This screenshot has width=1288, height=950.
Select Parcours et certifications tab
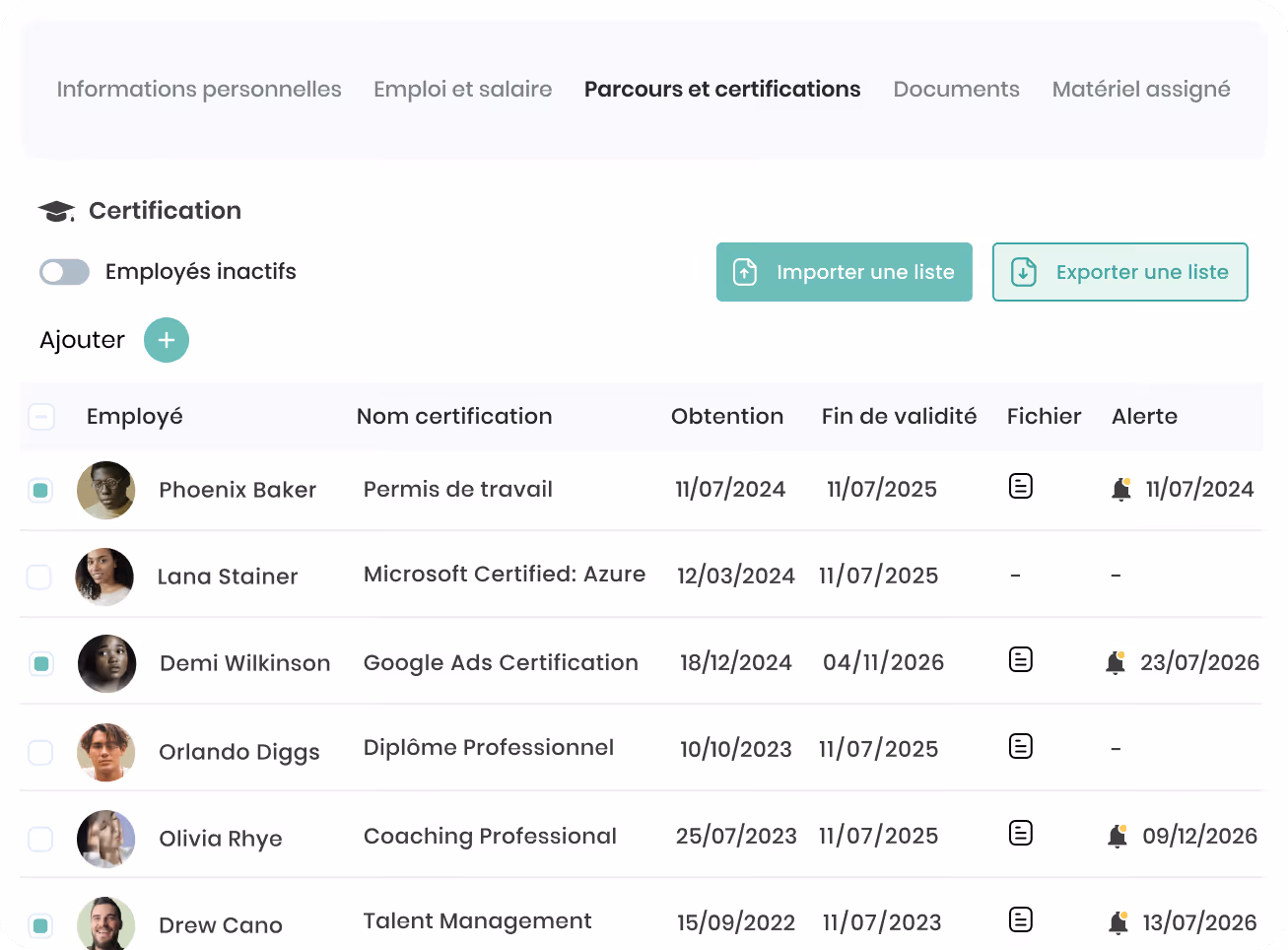[722, 90]
